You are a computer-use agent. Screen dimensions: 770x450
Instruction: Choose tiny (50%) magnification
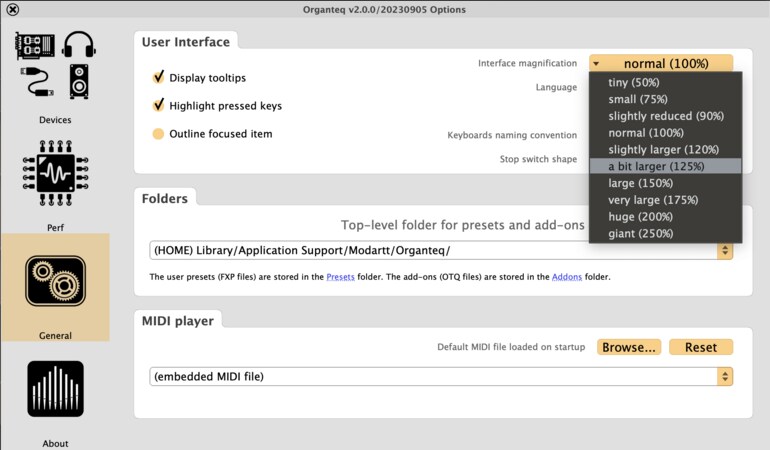pos(665,83)
